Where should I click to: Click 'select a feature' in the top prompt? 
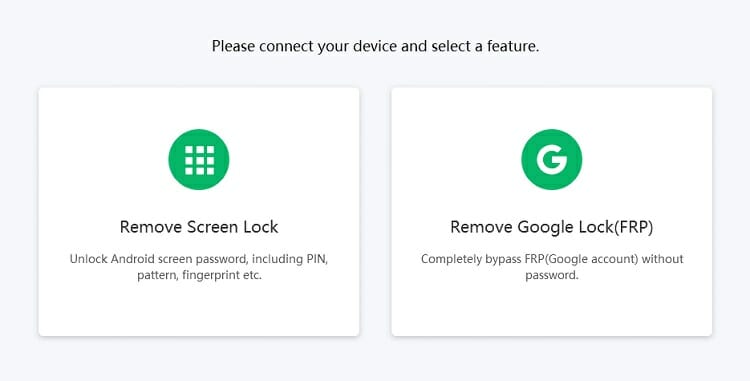pos(485,46)
